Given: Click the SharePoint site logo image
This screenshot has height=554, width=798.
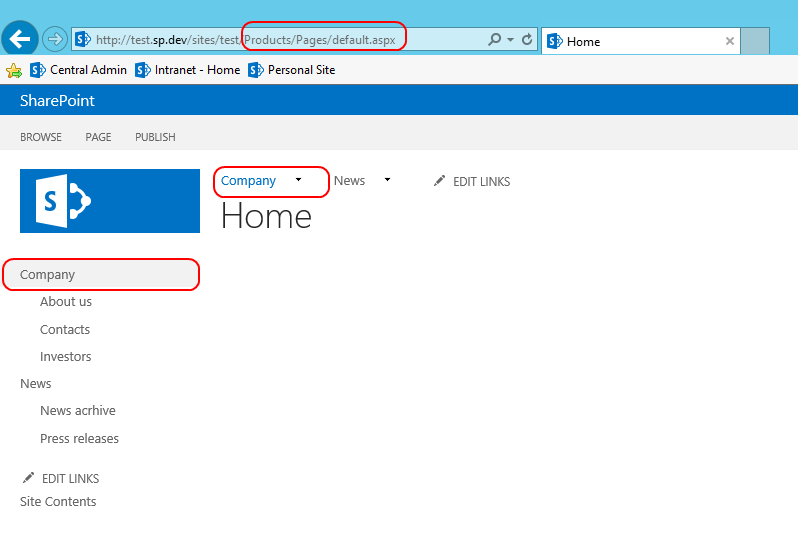Looking at the screenshot, I should pos(110,201).
